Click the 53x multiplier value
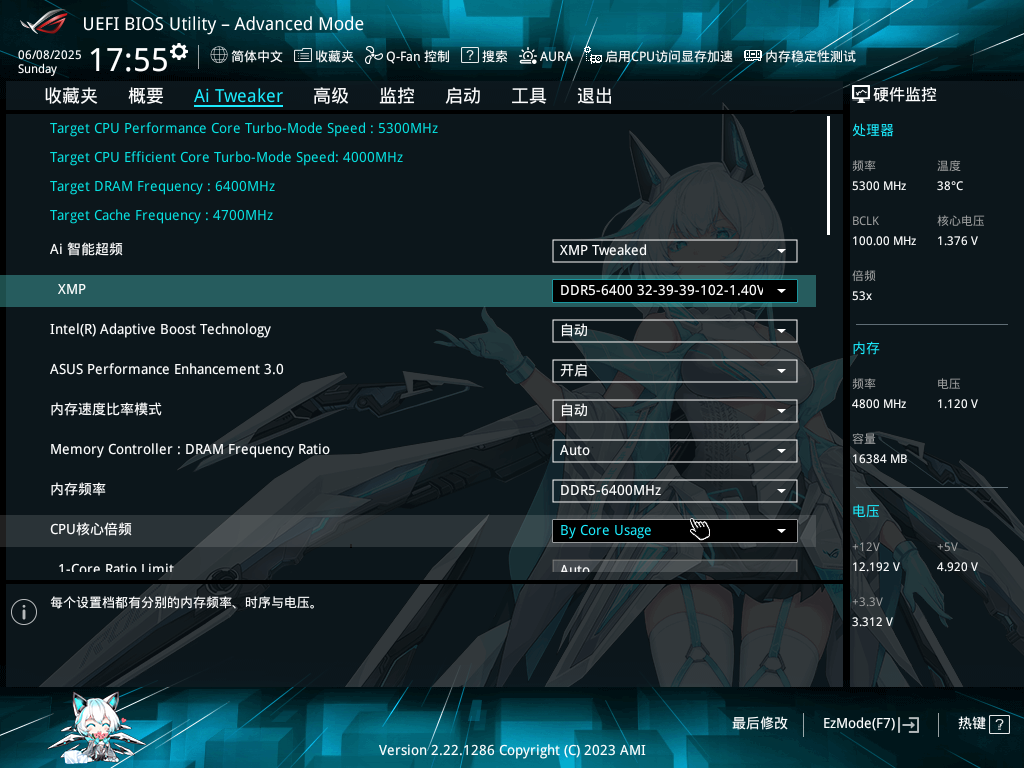This screenshot has height=768, width=1024. pos(862,296)
